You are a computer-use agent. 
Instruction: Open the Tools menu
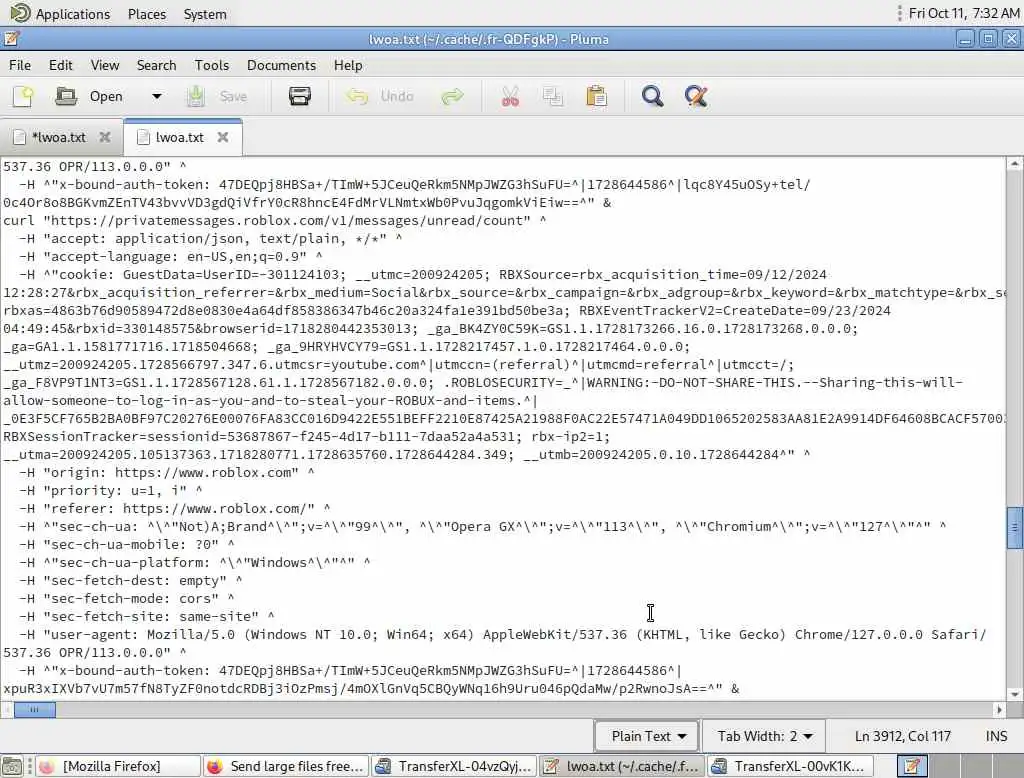point(212,65)
